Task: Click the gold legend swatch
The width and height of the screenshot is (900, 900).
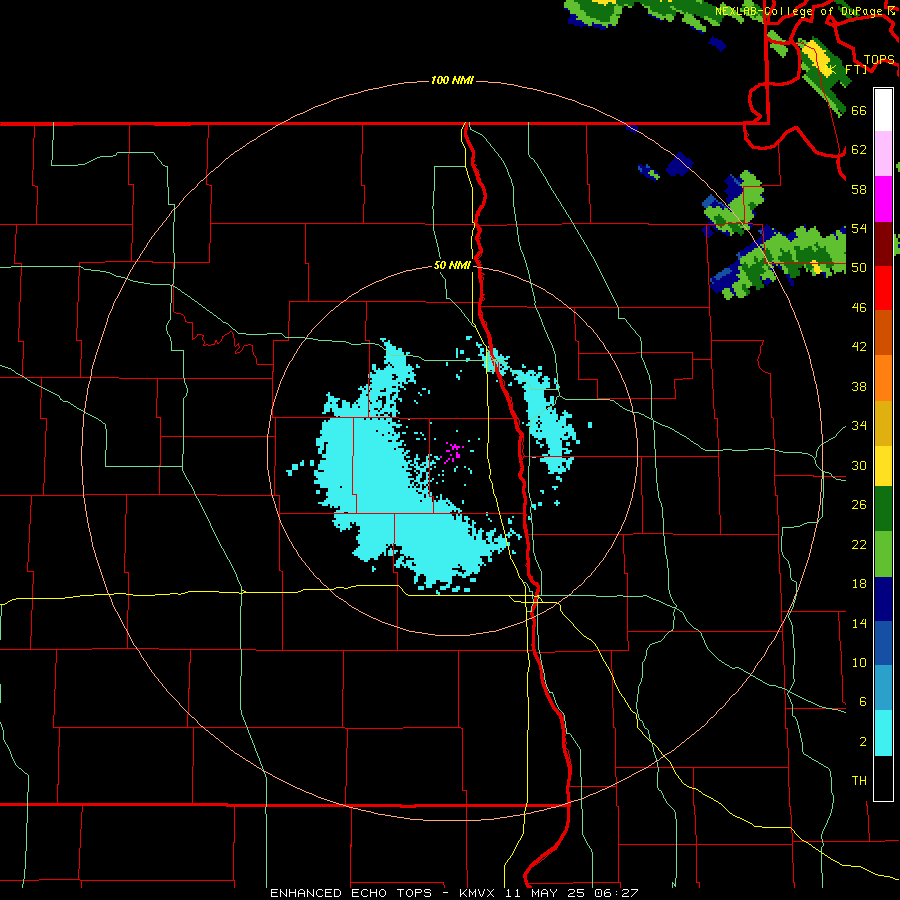Action: point(883,424)
